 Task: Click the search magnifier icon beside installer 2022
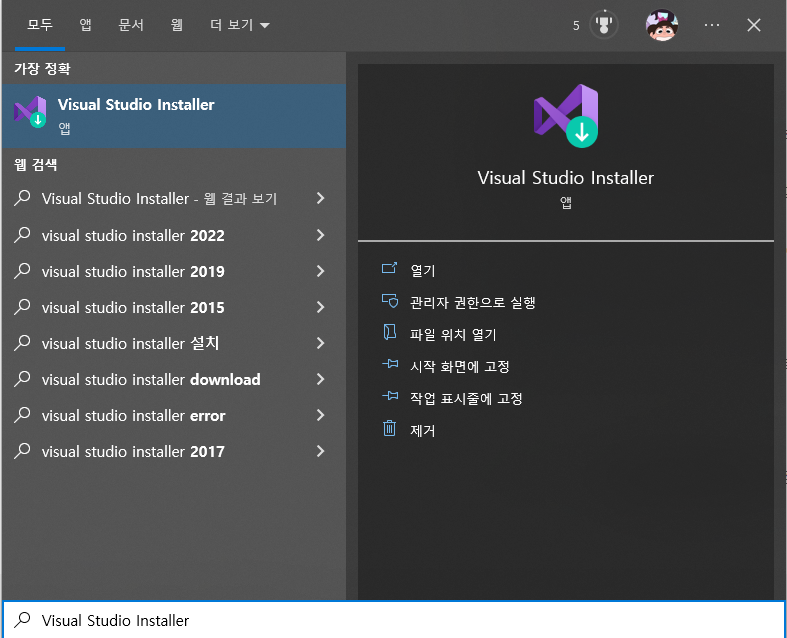click(22, 235)
